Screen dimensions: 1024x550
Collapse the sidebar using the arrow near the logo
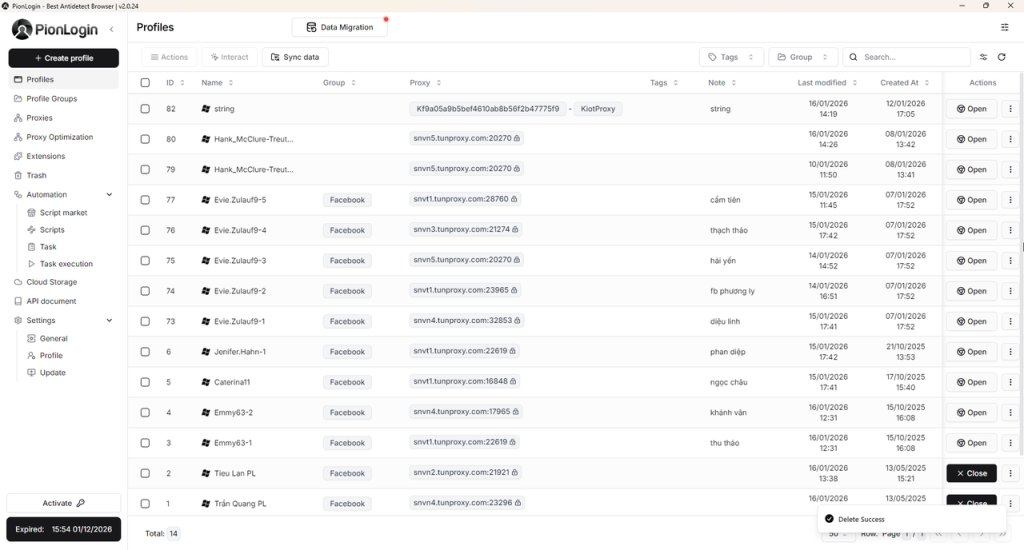111,29
